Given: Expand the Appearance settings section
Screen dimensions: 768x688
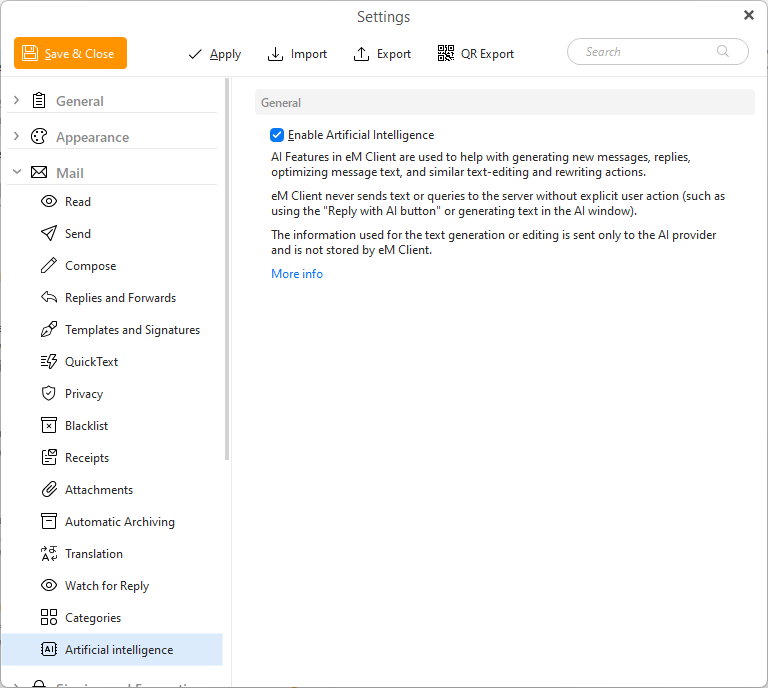Looking at the screenshot, I should pyautogui.click(x=16, y=137).
